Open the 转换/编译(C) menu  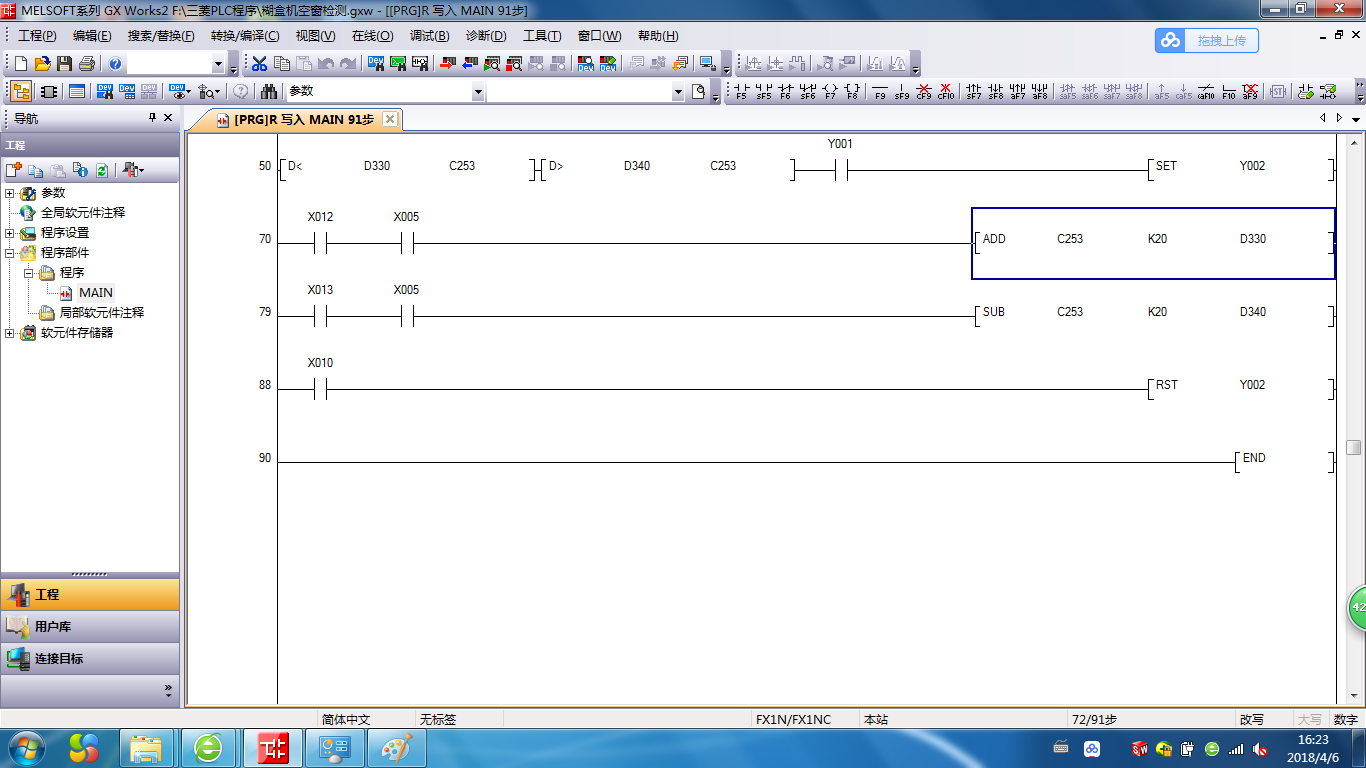tap(245, 36)
